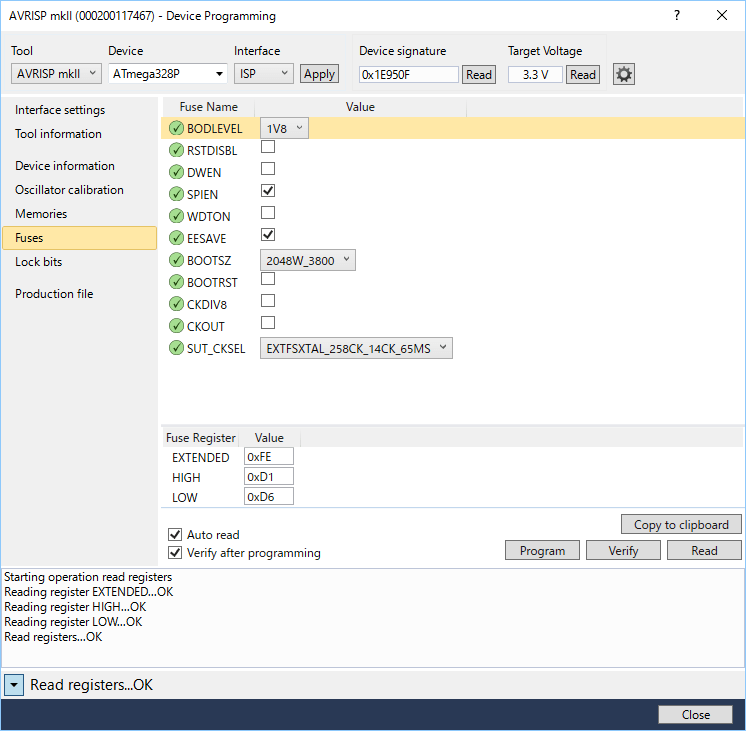
Task: Click the SUT_CKSEL green status check icon
Action: coord(176,348)
